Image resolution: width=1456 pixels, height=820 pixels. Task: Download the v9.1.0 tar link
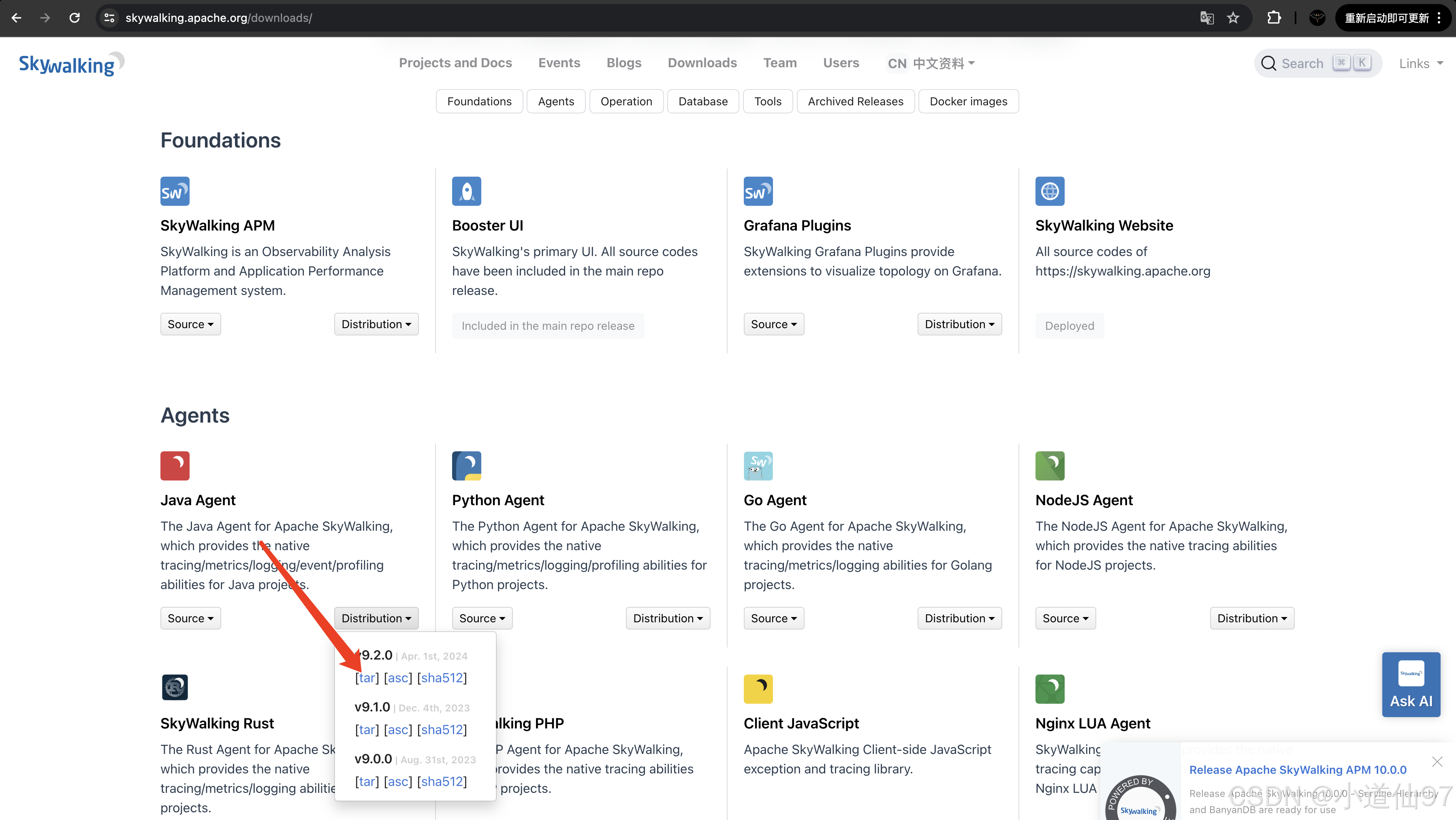tap(367, 730)
